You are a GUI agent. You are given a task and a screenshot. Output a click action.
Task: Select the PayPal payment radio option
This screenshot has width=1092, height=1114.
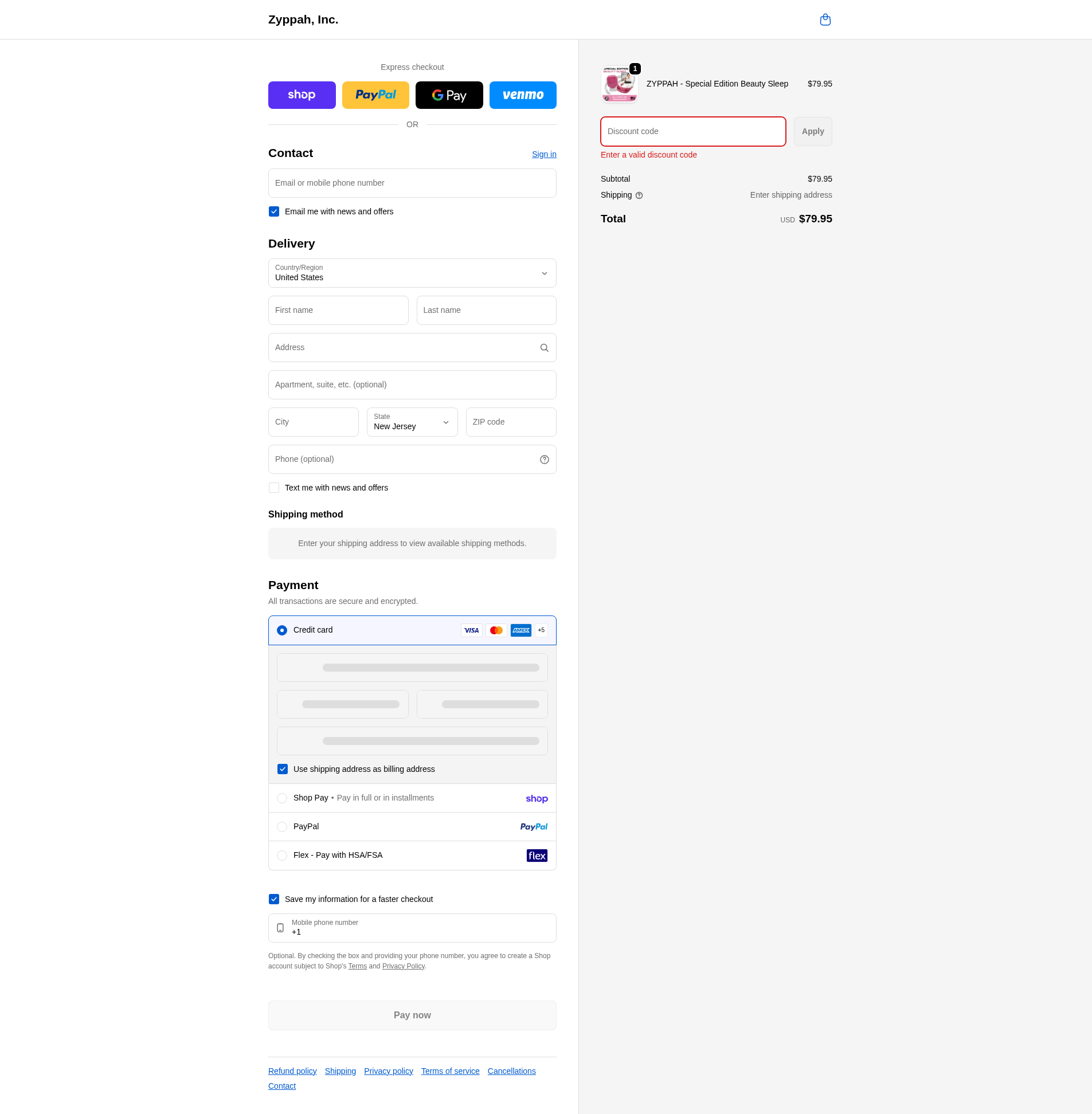click(281, 827)
